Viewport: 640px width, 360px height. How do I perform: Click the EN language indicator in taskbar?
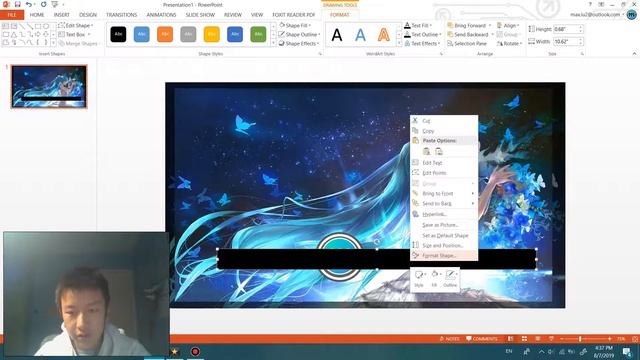pos(509,351)
